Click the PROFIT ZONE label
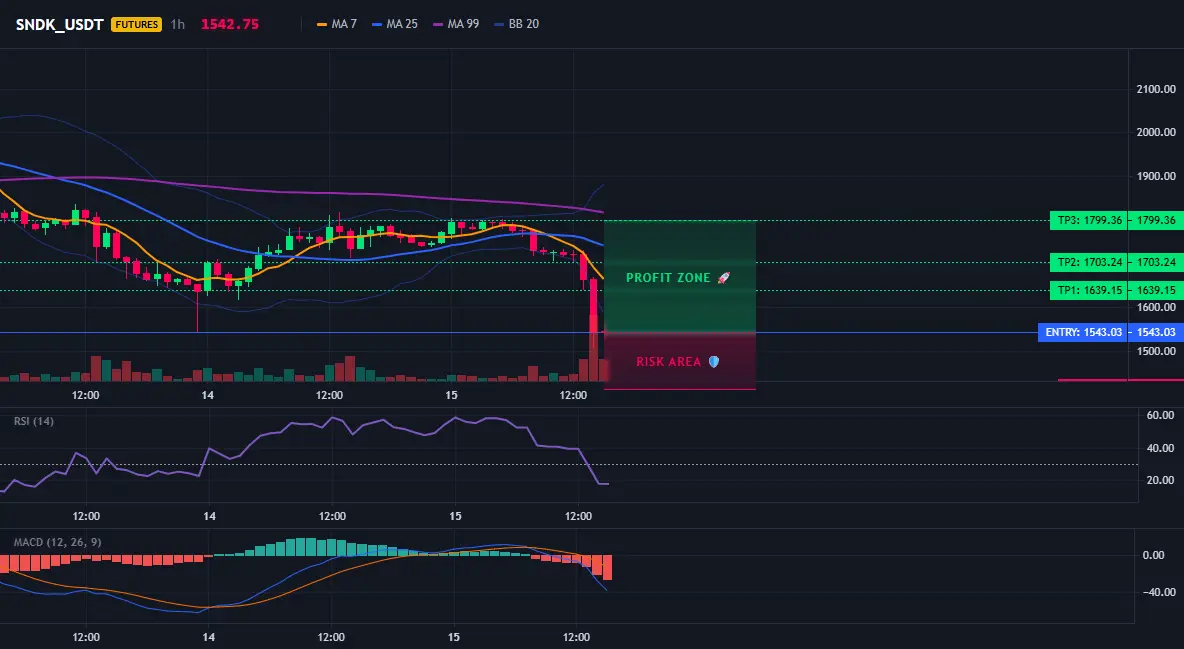Viewport: 1184px width, 649px height. [668, 278]
